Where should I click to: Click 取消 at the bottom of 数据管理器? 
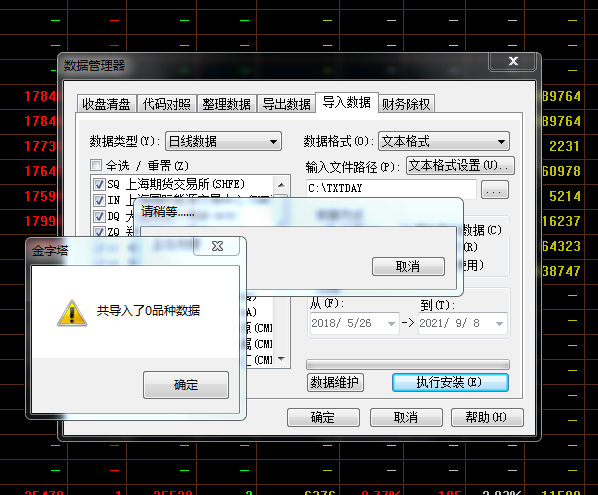click(406, 418)
